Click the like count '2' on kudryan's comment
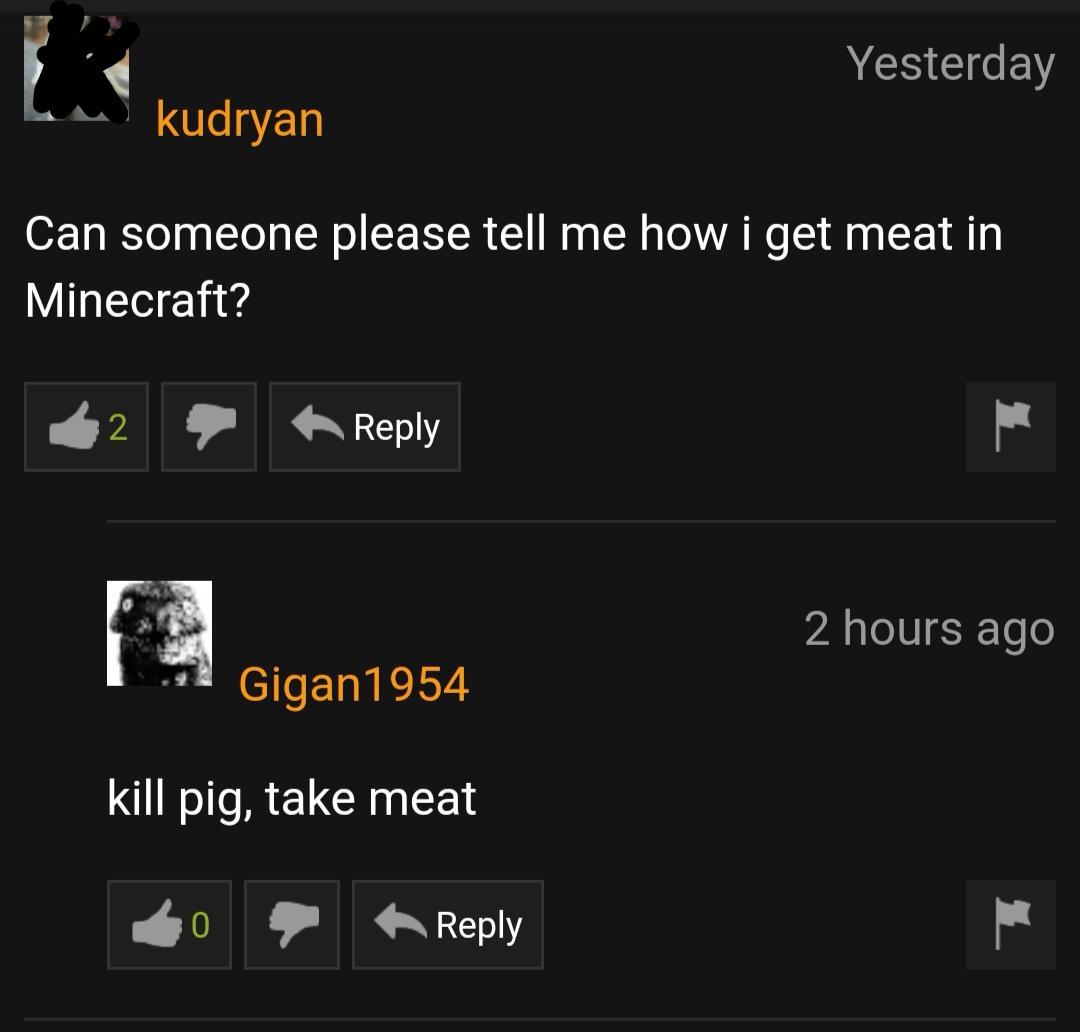The image size is (1080, 1032). [118, 428]
